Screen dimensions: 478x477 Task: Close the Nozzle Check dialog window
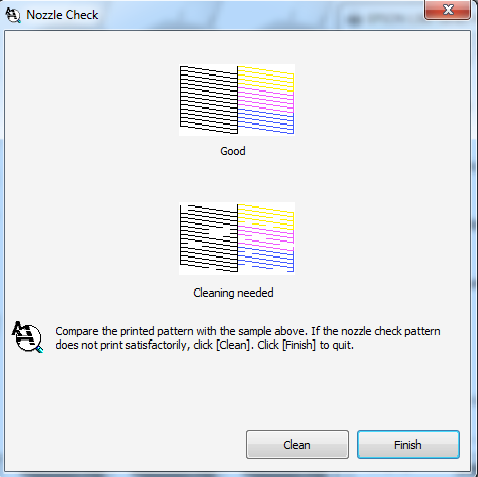[x=447, y=9]
